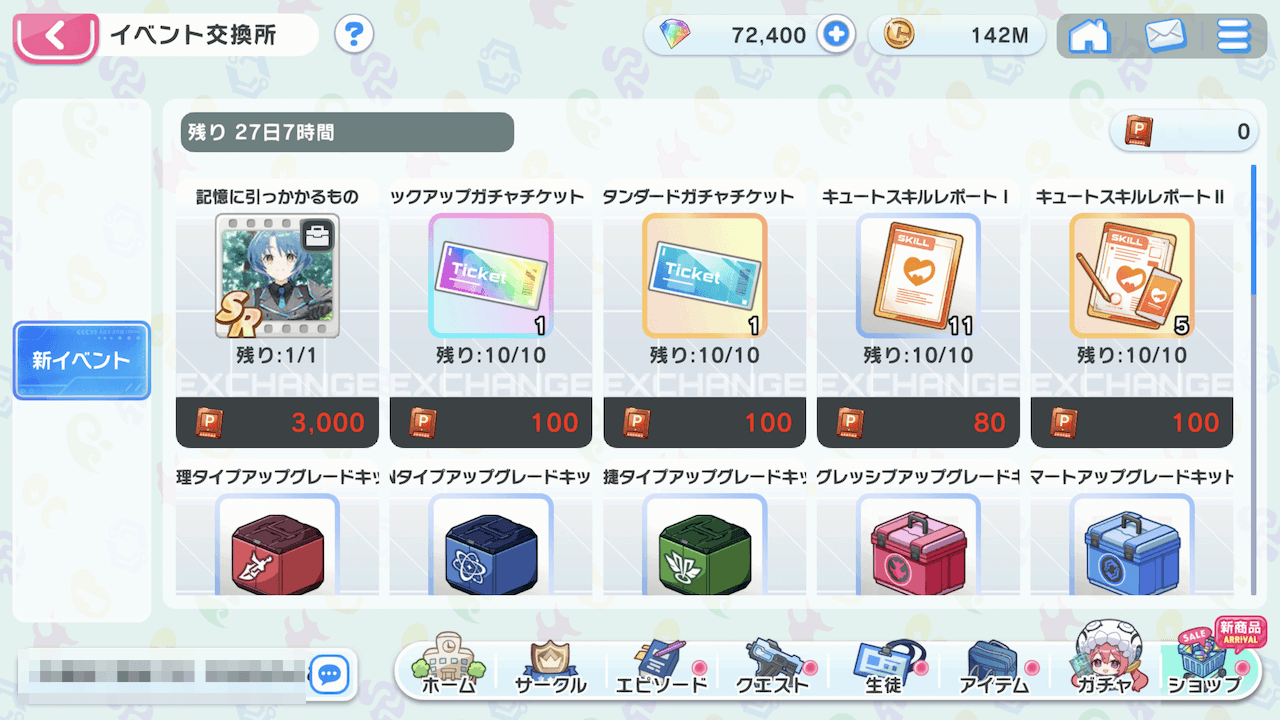1280x720 pixels.
Task: Select the 新イベント tab
Action: pyautogui.click(x=81, y=360)
